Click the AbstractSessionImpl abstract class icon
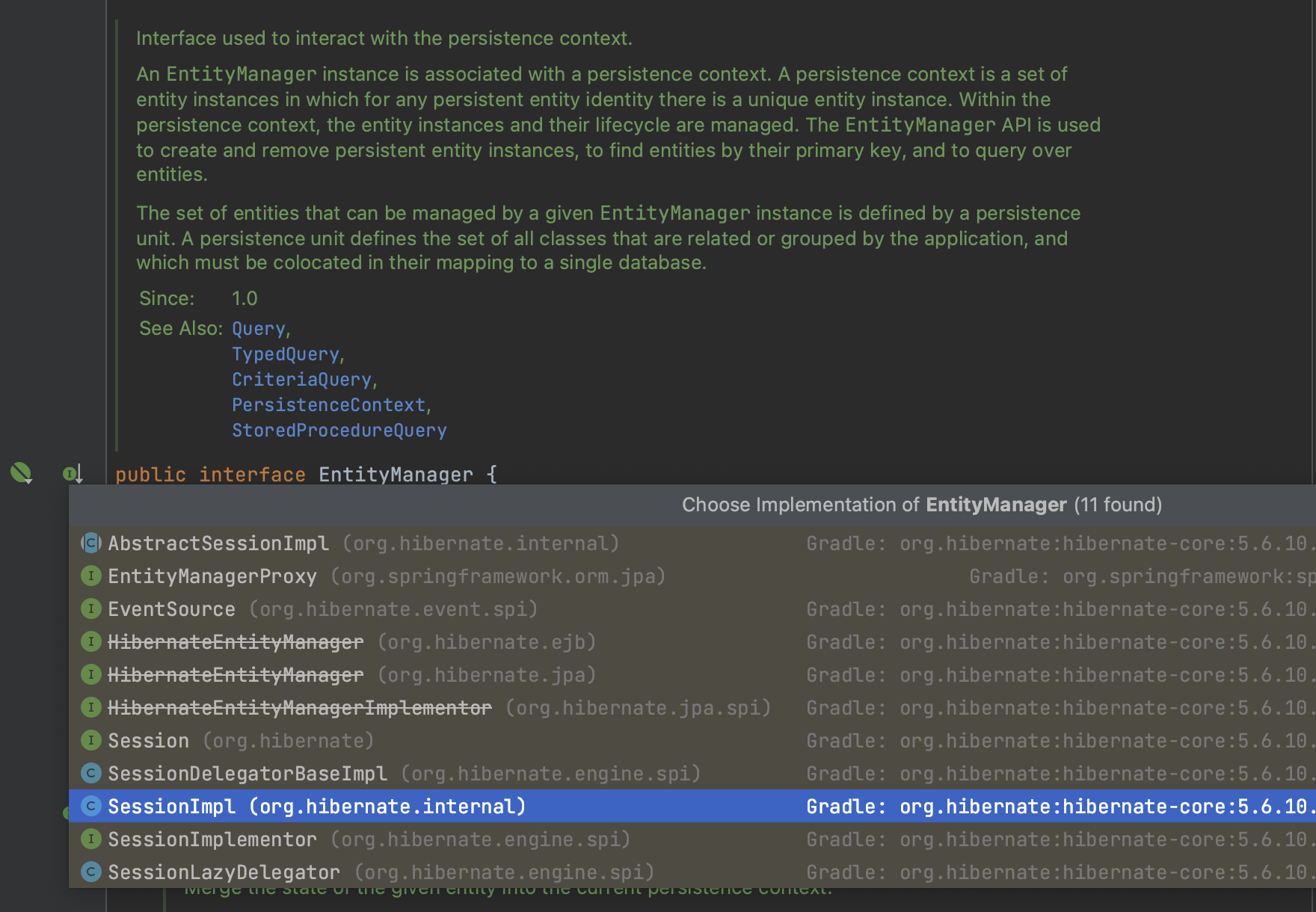Image resolution: width=1316 pixels, height=912 pixels. [x=91, y=543]
